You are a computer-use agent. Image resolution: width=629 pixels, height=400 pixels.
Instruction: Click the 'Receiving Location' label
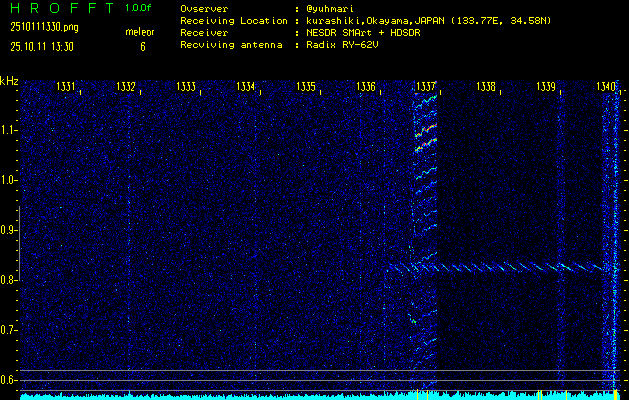coord(234,21)
